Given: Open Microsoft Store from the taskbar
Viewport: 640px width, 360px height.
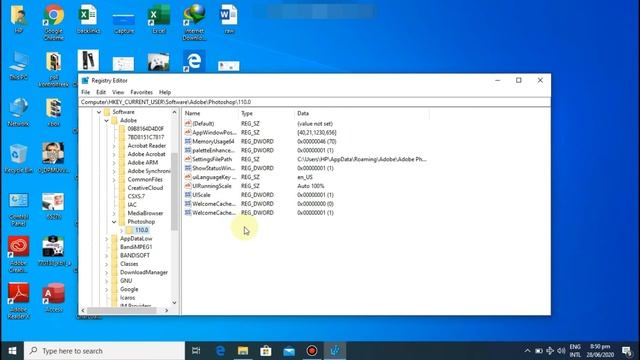Looking at the screenshot, I should (x=266, y=351).
